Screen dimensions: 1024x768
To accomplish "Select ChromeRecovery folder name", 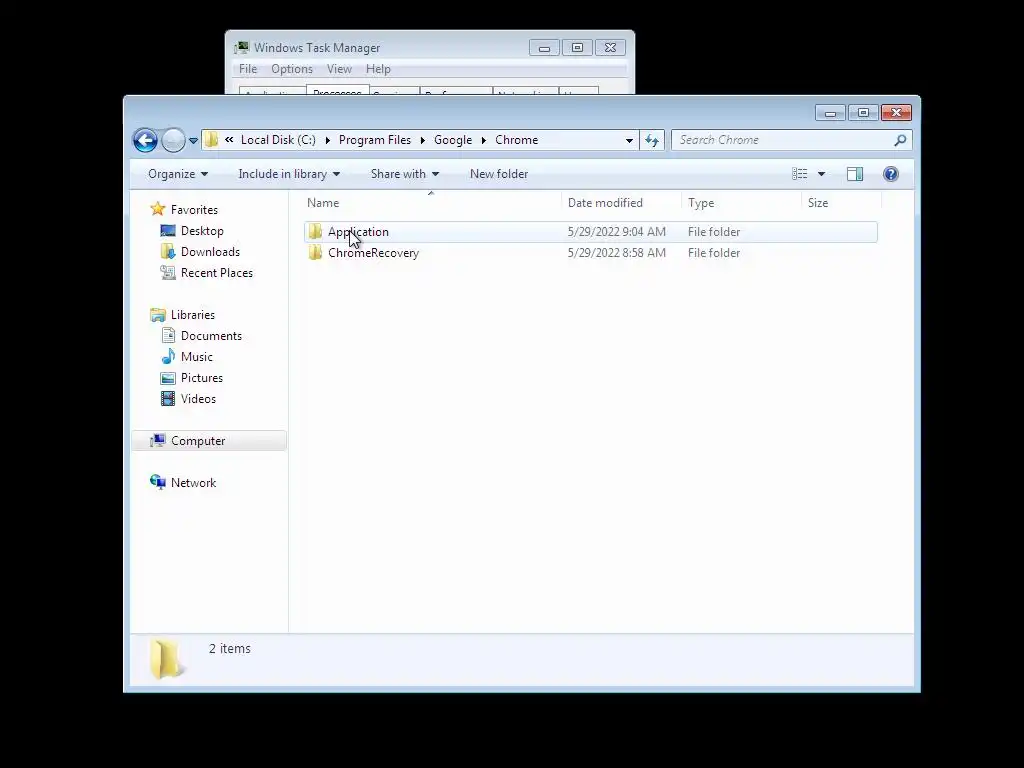I will pos(374,253).
